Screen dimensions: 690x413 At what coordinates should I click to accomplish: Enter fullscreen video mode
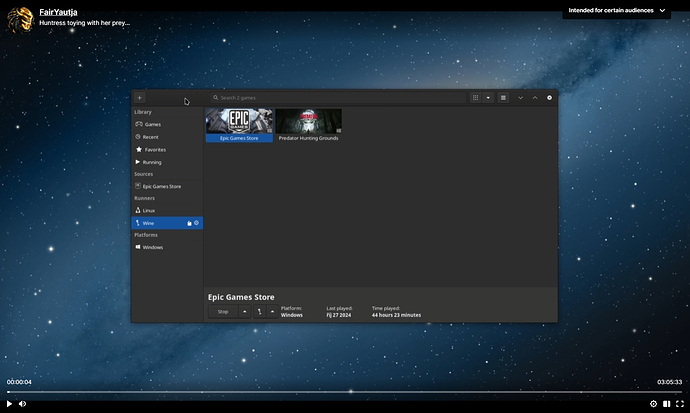coord(680,403)
